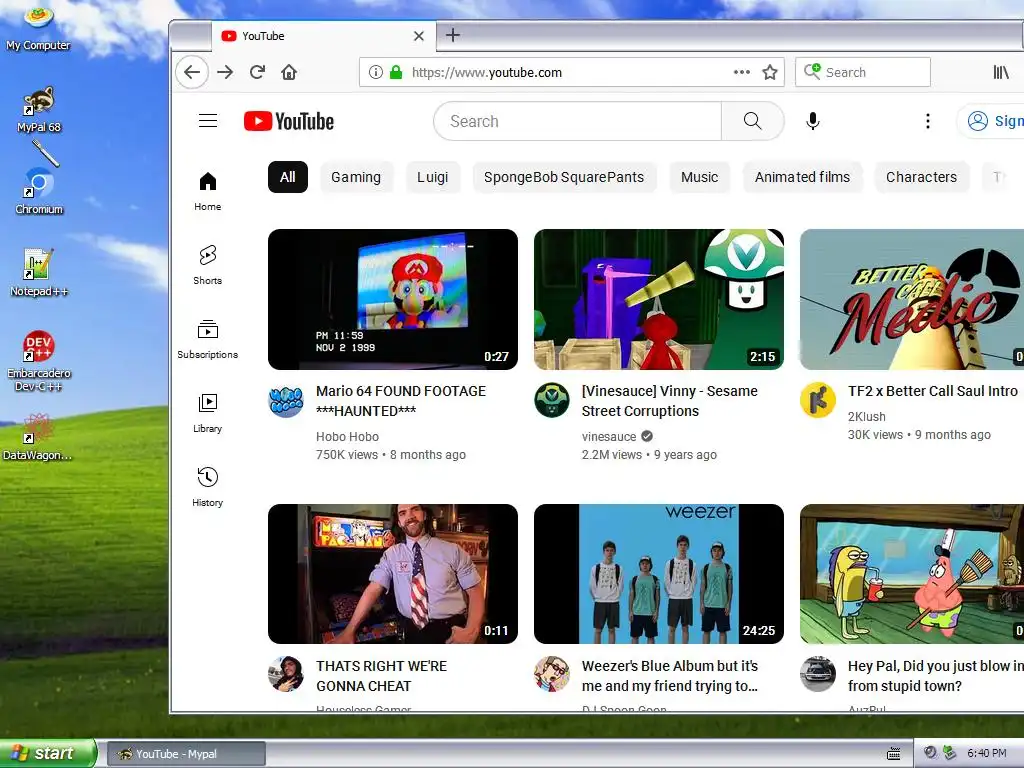Focus the YouTube search field

click(x=578, y=121)
